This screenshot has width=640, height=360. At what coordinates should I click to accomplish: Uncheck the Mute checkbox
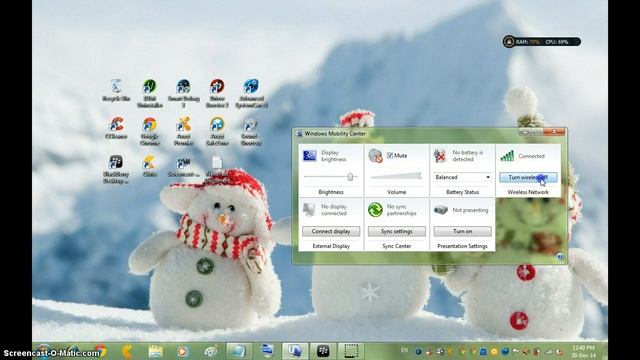click(390, 156)
